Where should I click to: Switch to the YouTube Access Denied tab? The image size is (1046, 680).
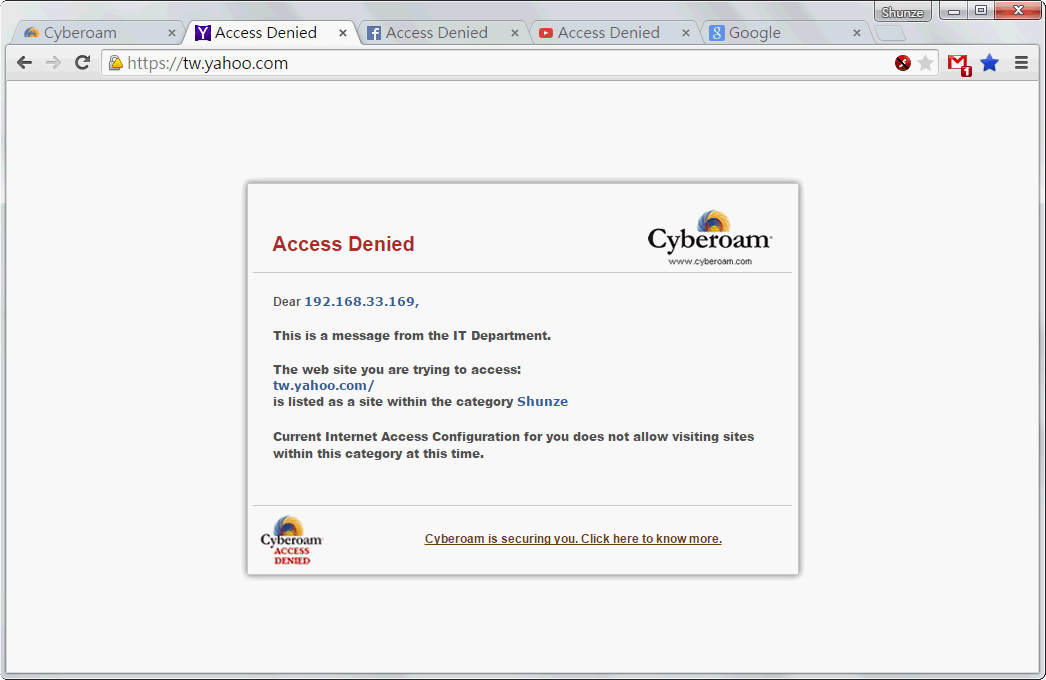[614, 33]
